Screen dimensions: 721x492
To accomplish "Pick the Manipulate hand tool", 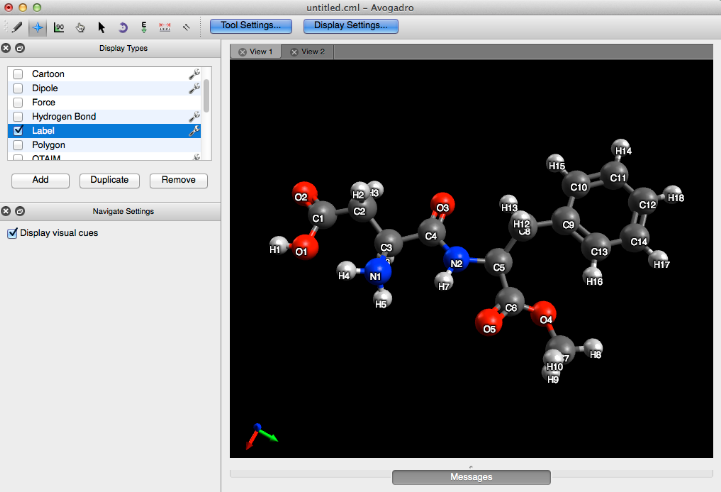I will point(80,27).
